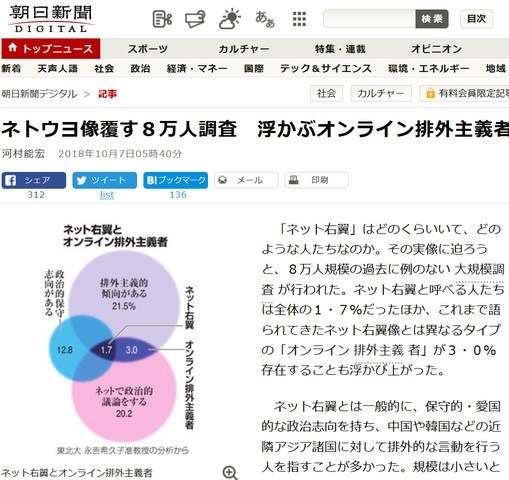Open 経済・マネー section
509x480 pixels.
(x=197, y=69)
